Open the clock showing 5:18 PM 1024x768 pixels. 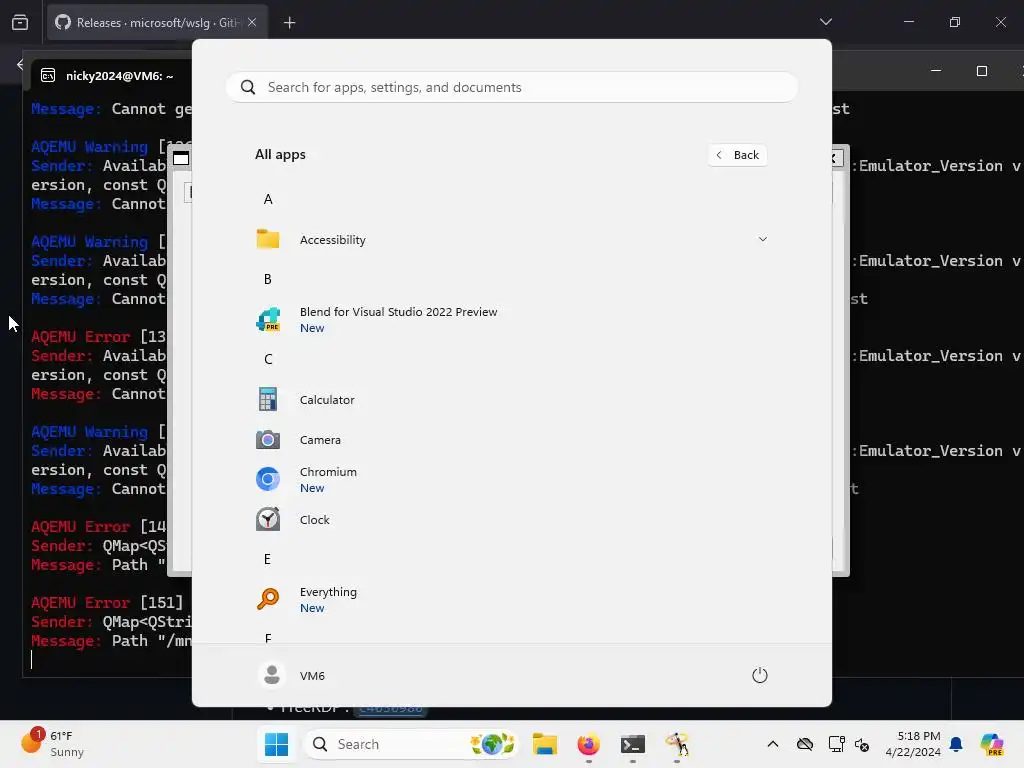[913, 744]
